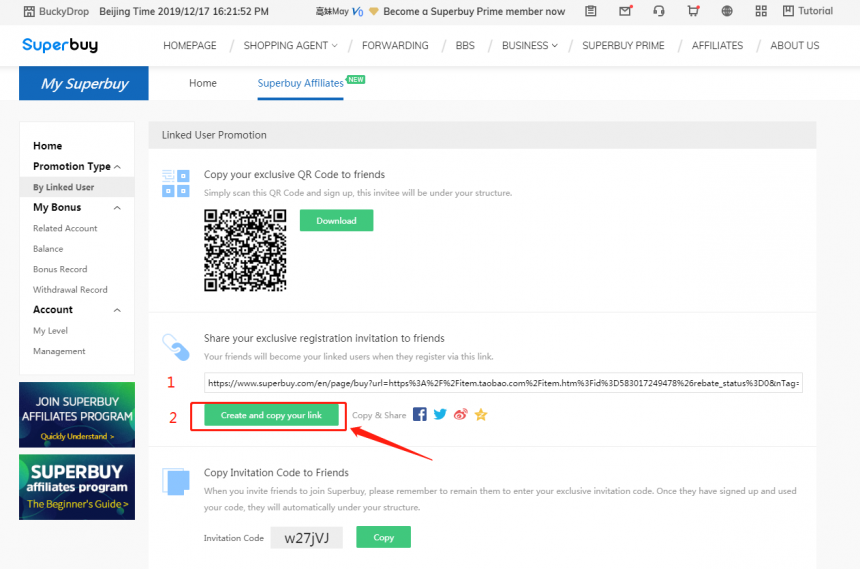This screenshot has width=860, height=569.
Task: Open the mail messages icon
Action: pos(625,12)
